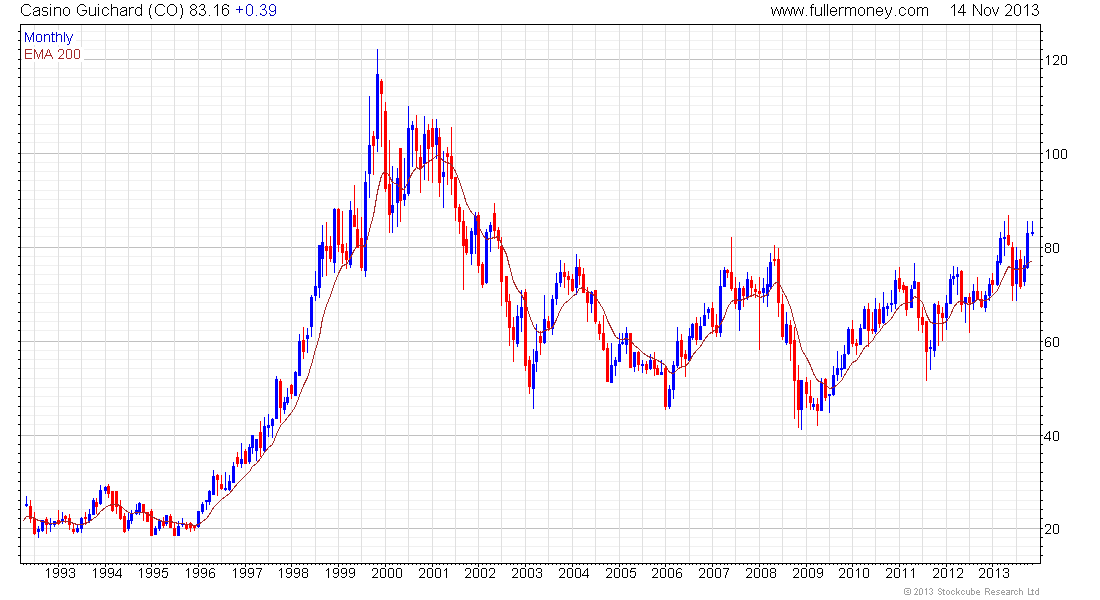Click the 1997 year label
The height and width of the screenshot is (600, 1100).
(247, 573)
